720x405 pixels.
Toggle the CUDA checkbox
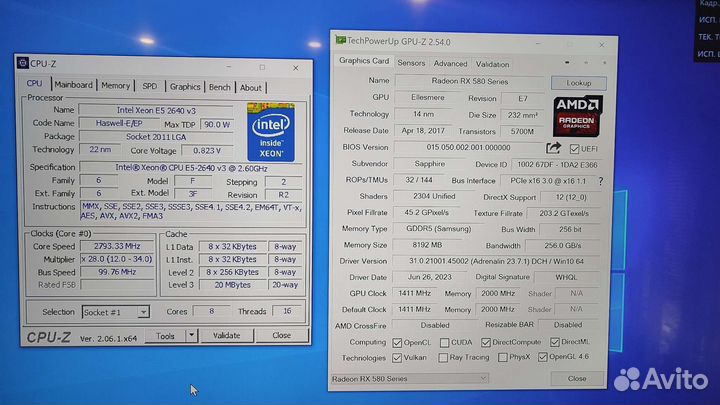click(x=444, y=343)
